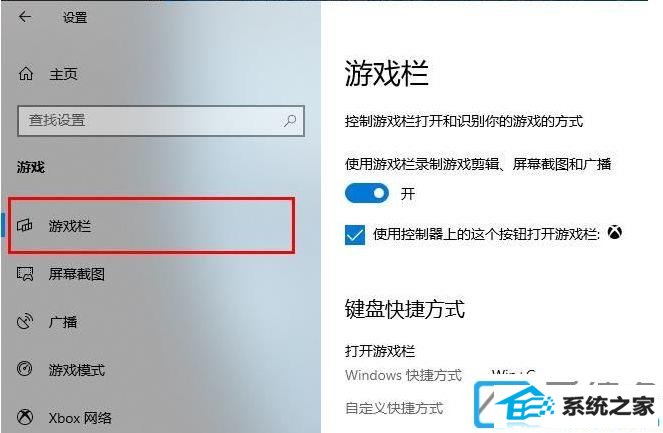Click the 游戏栏 page heading
Screen dimensions: 663x433
point(386,73)
